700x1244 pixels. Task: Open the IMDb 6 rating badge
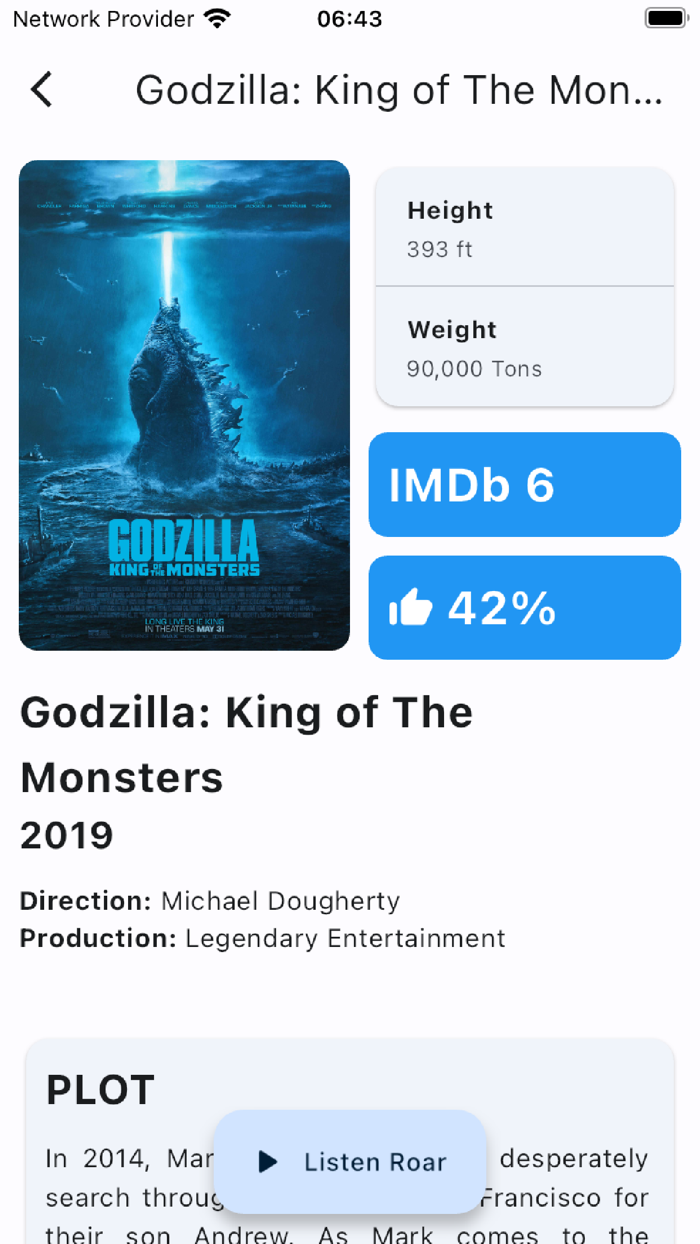pyautogui.click(x=524, y=484)
